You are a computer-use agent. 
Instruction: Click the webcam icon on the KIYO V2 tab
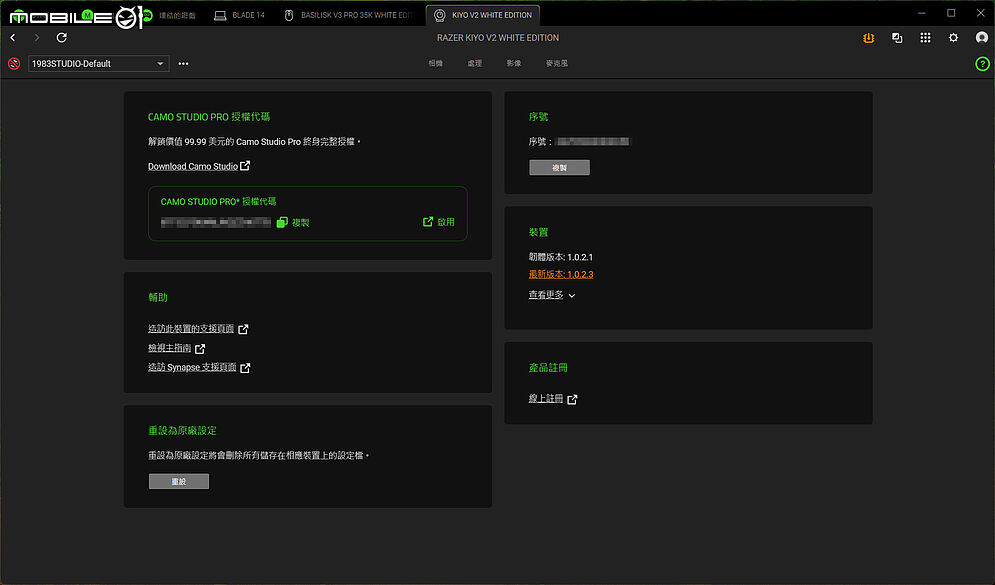439,15
